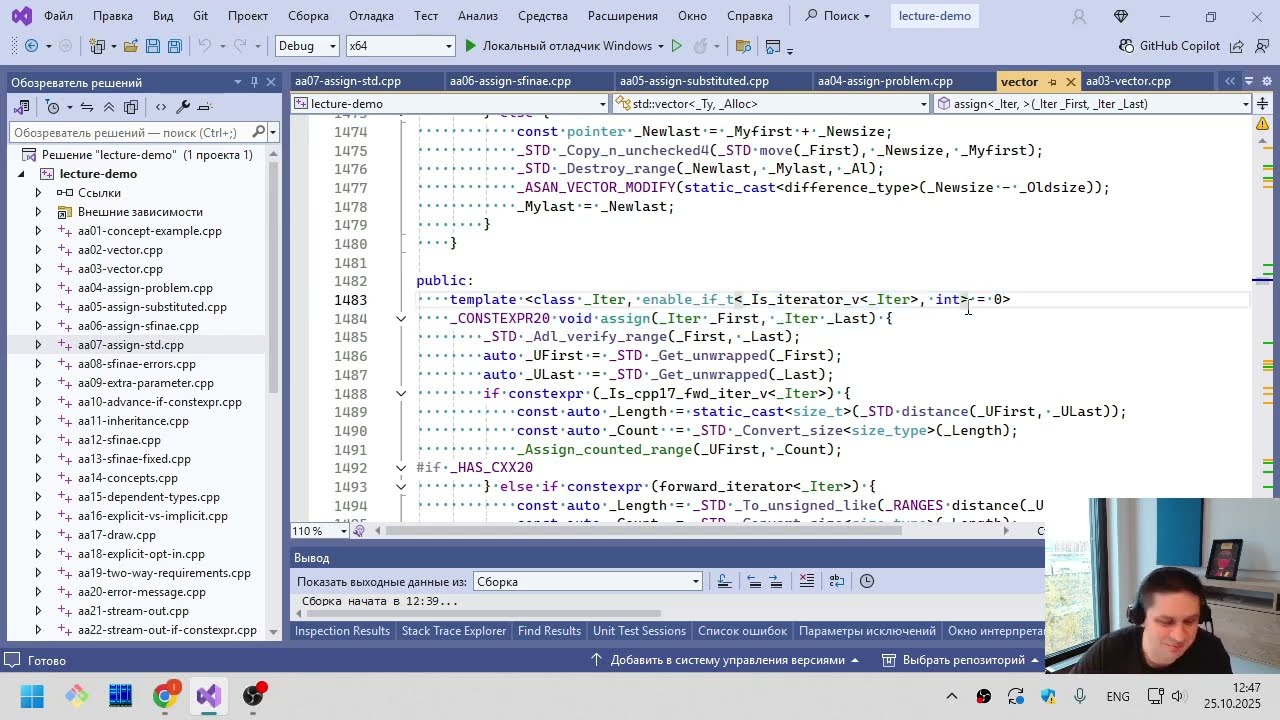Toggle the pin on the vector tab

pos(1051,82)
